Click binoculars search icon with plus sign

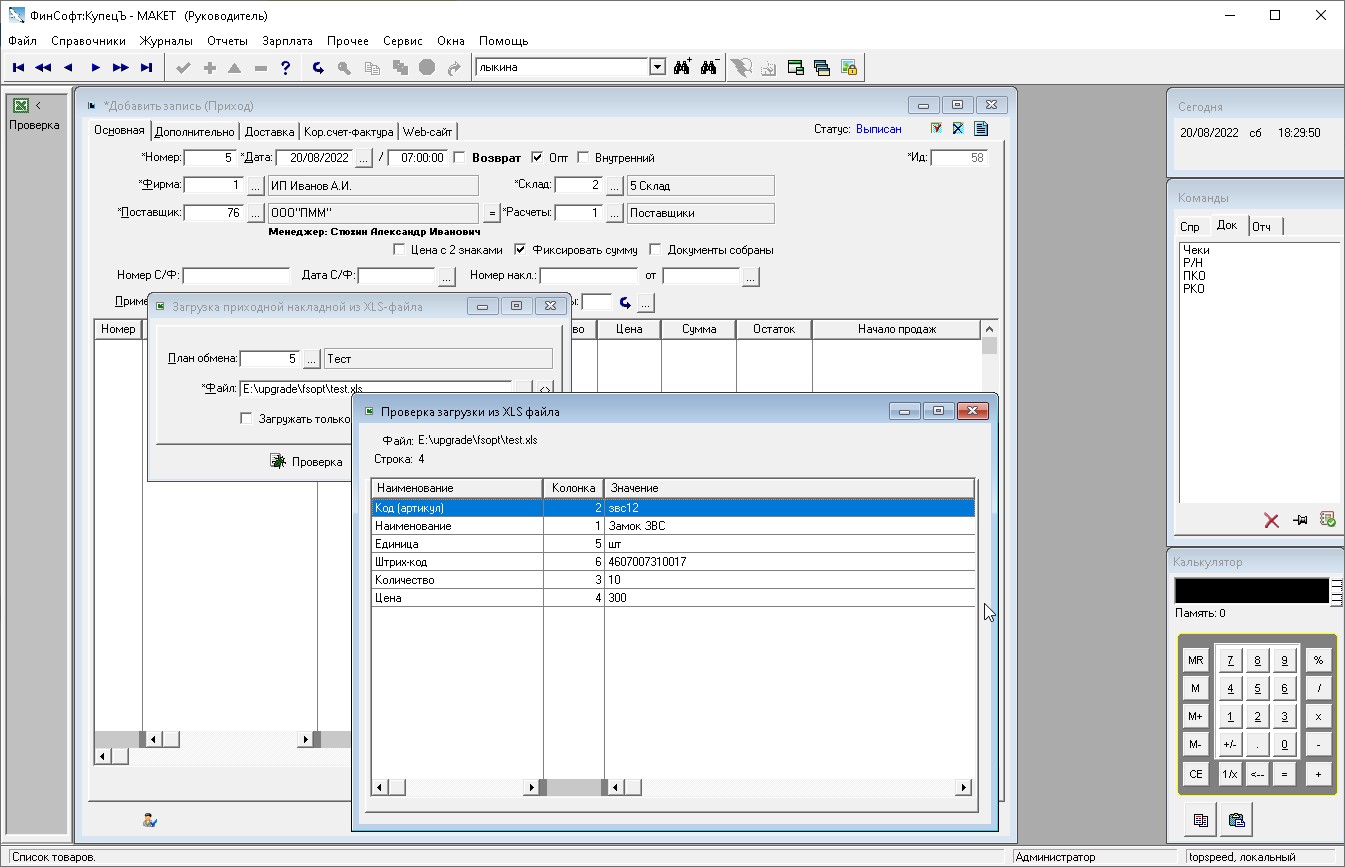click(x=683, y=68)
